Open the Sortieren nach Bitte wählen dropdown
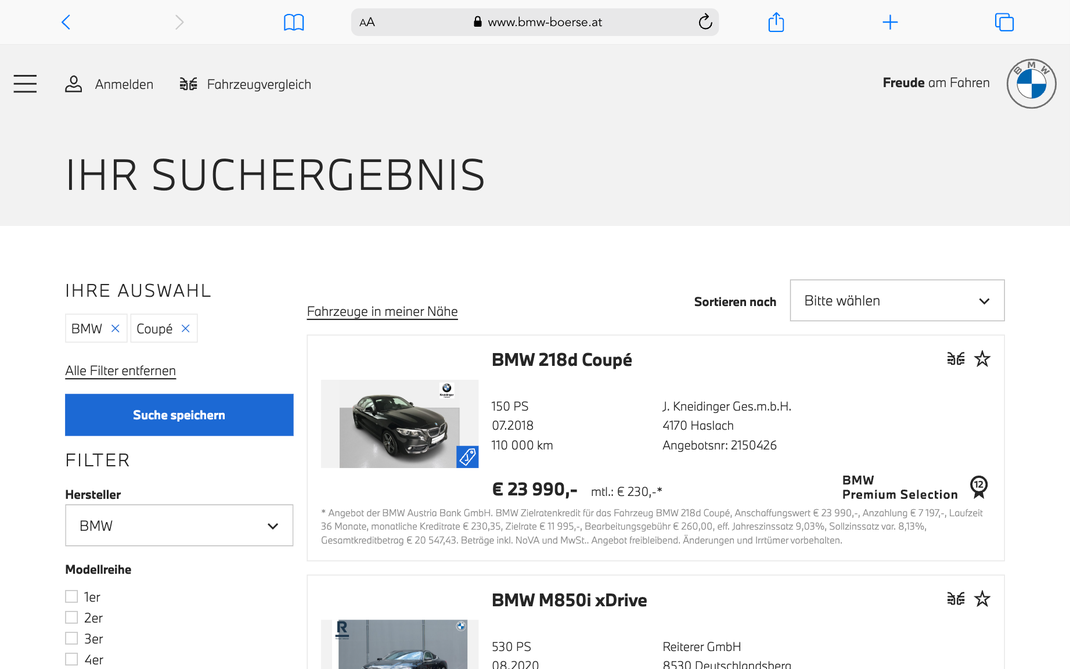This screenshot has width=1070, height=669. pos(897,300)
